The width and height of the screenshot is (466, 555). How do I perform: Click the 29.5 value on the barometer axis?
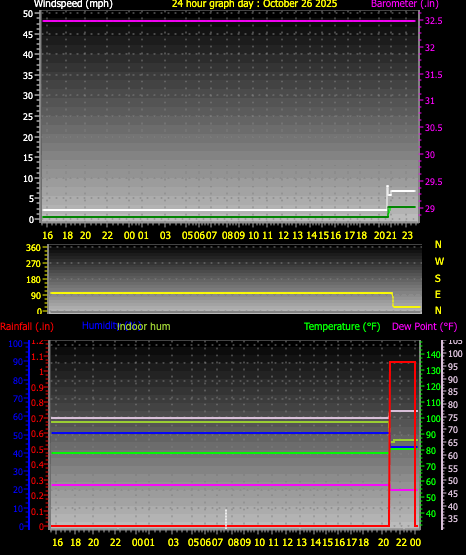434,182
